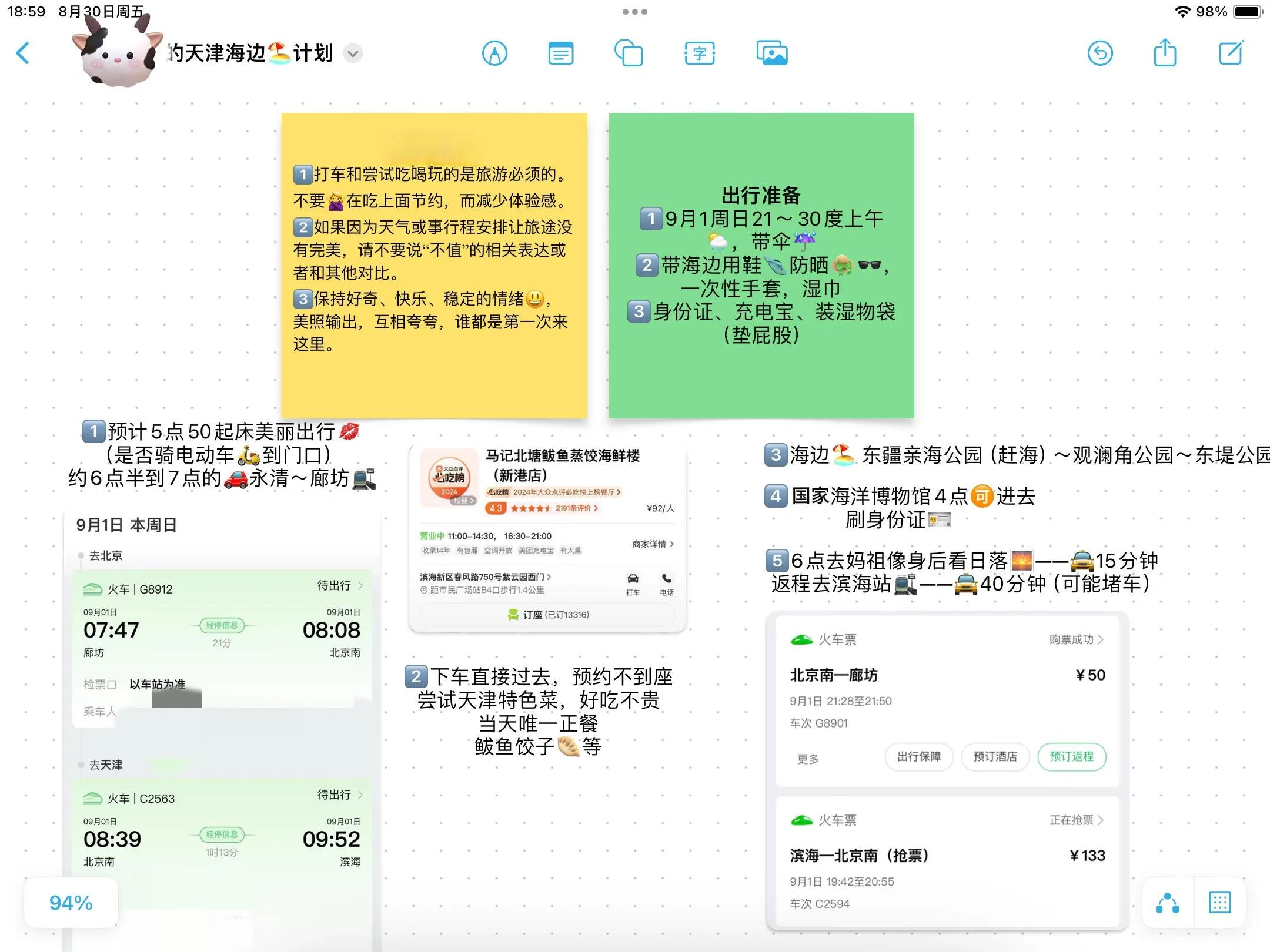
Task: Create a new board with the compose icon
Action: pos(1231,53)
